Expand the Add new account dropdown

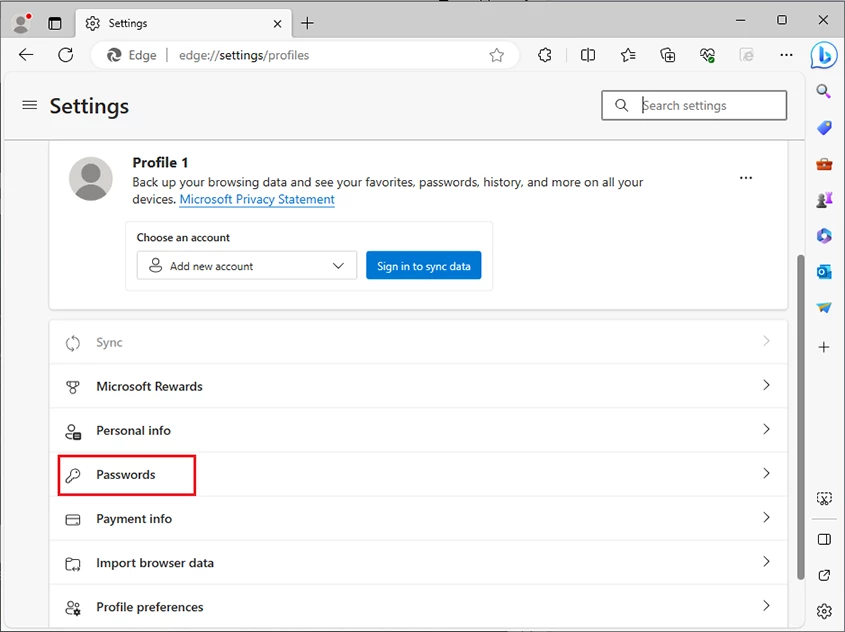click(247, 266)
